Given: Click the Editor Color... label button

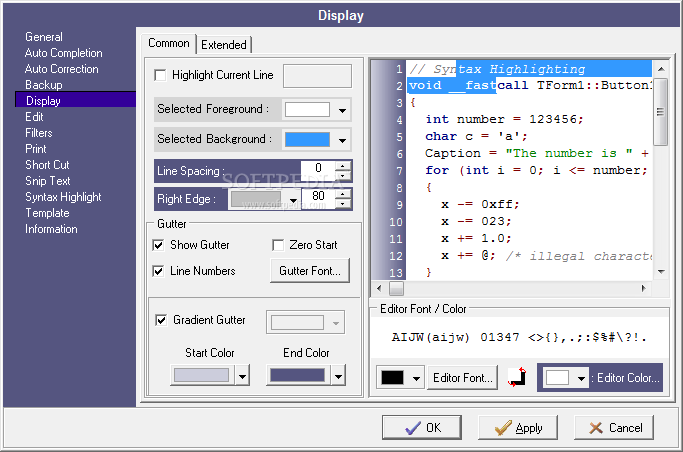Looking at the screenshot, I should point(627,378).
